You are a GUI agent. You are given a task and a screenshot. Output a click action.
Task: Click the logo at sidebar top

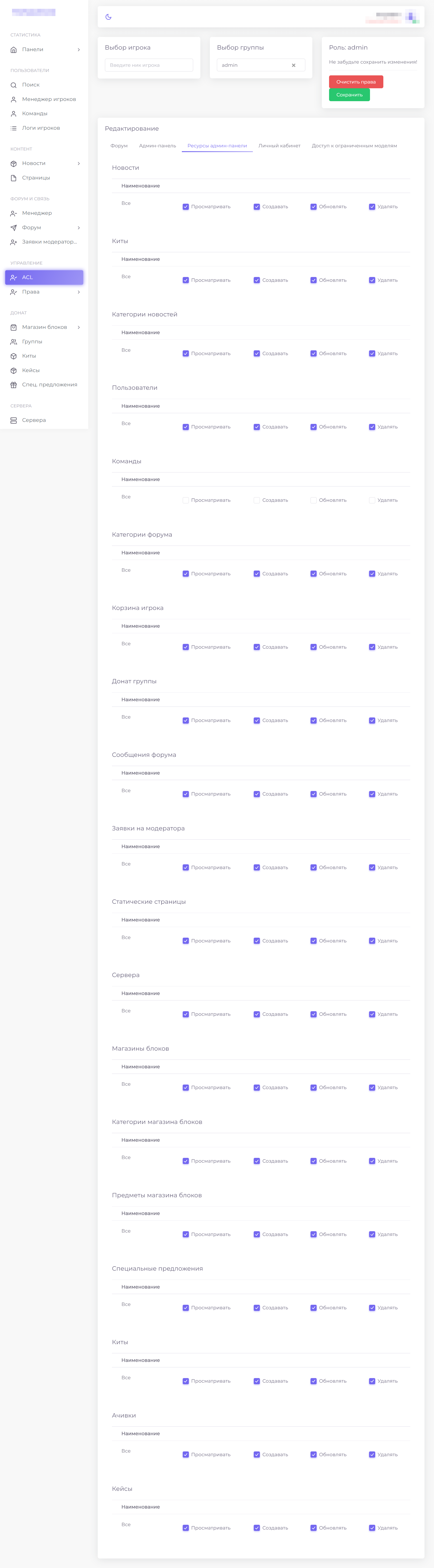33,12
